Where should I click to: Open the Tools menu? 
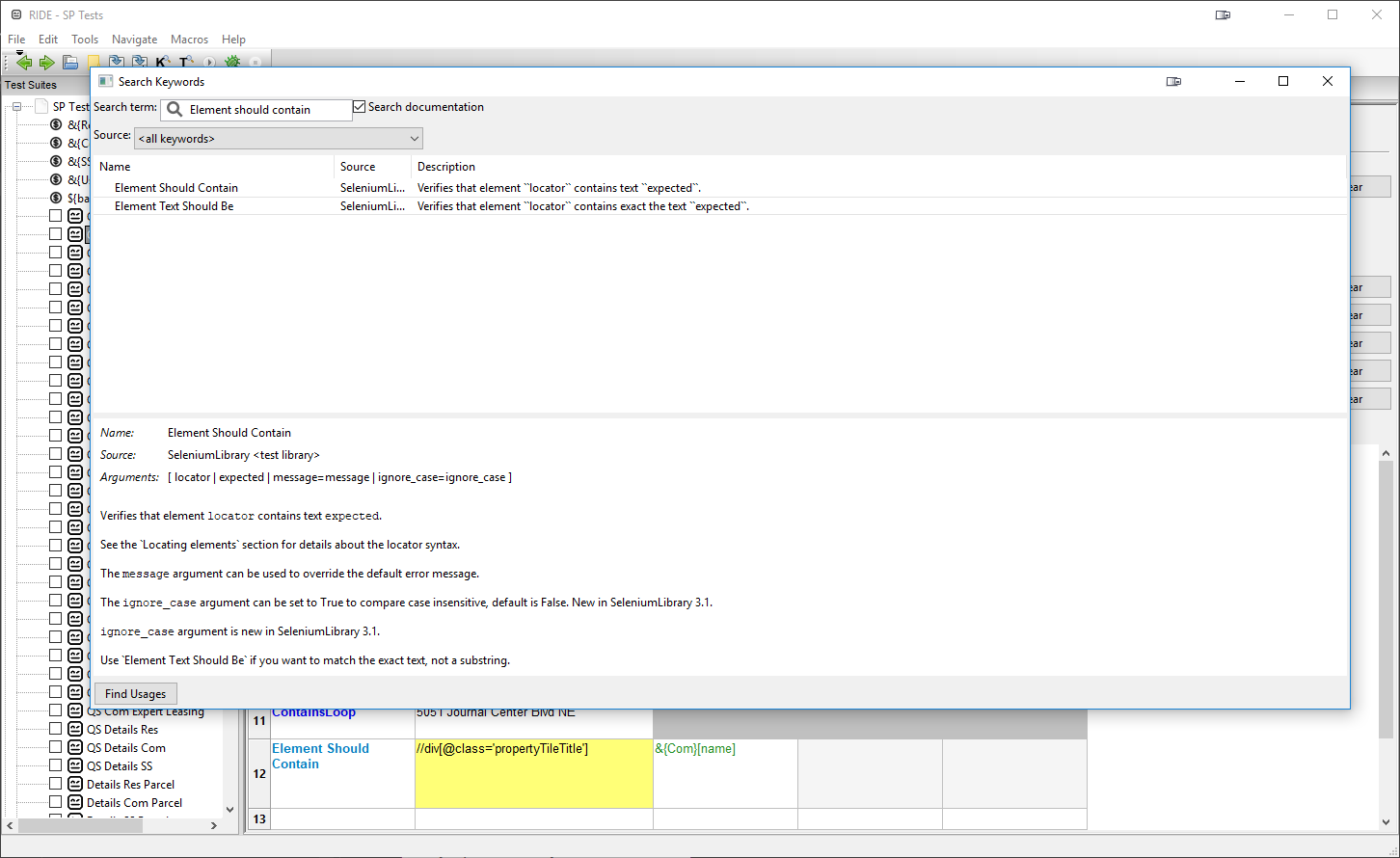click(x=85, y=40)
